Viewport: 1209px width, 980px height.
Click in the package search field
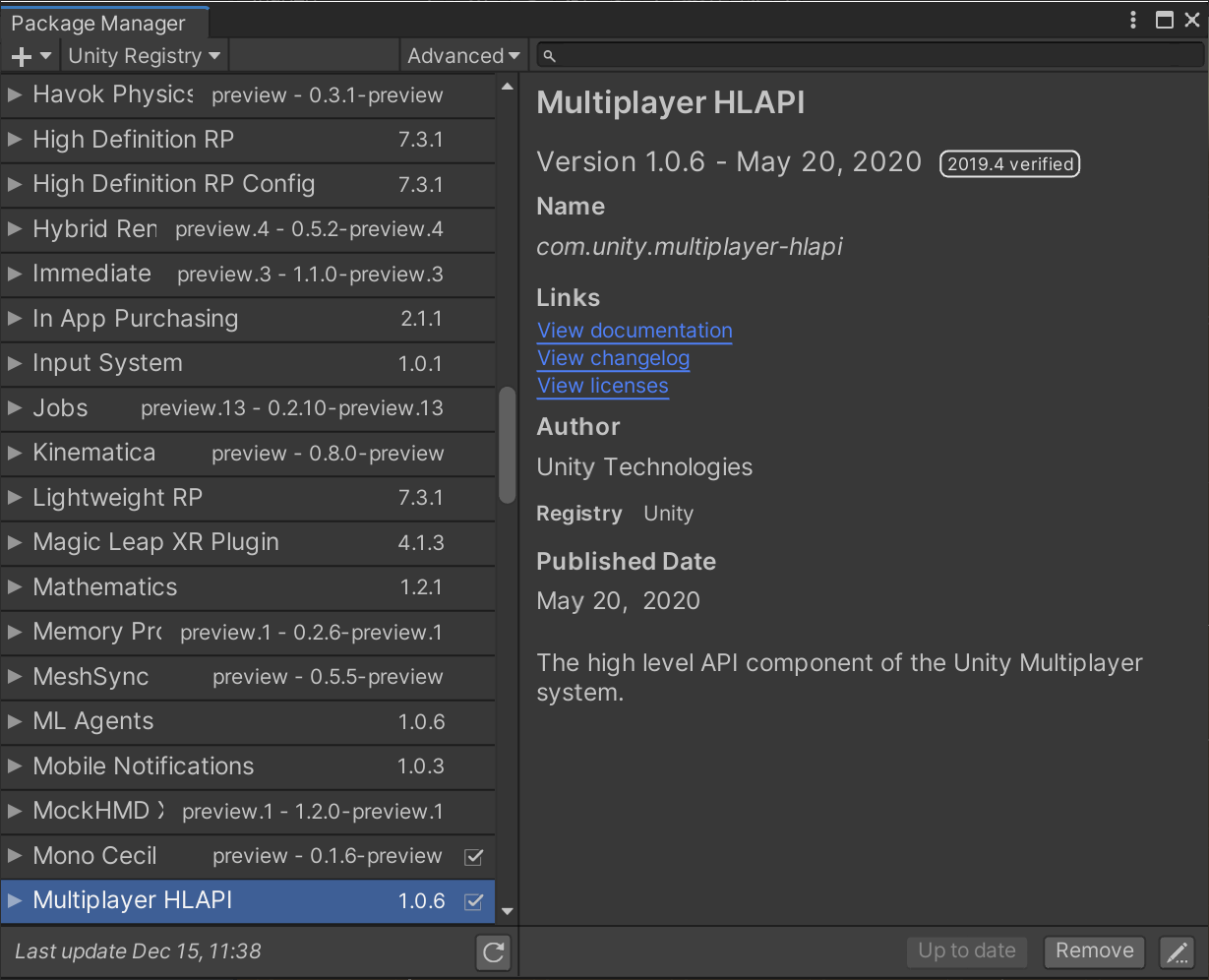(x=869, y=56)
